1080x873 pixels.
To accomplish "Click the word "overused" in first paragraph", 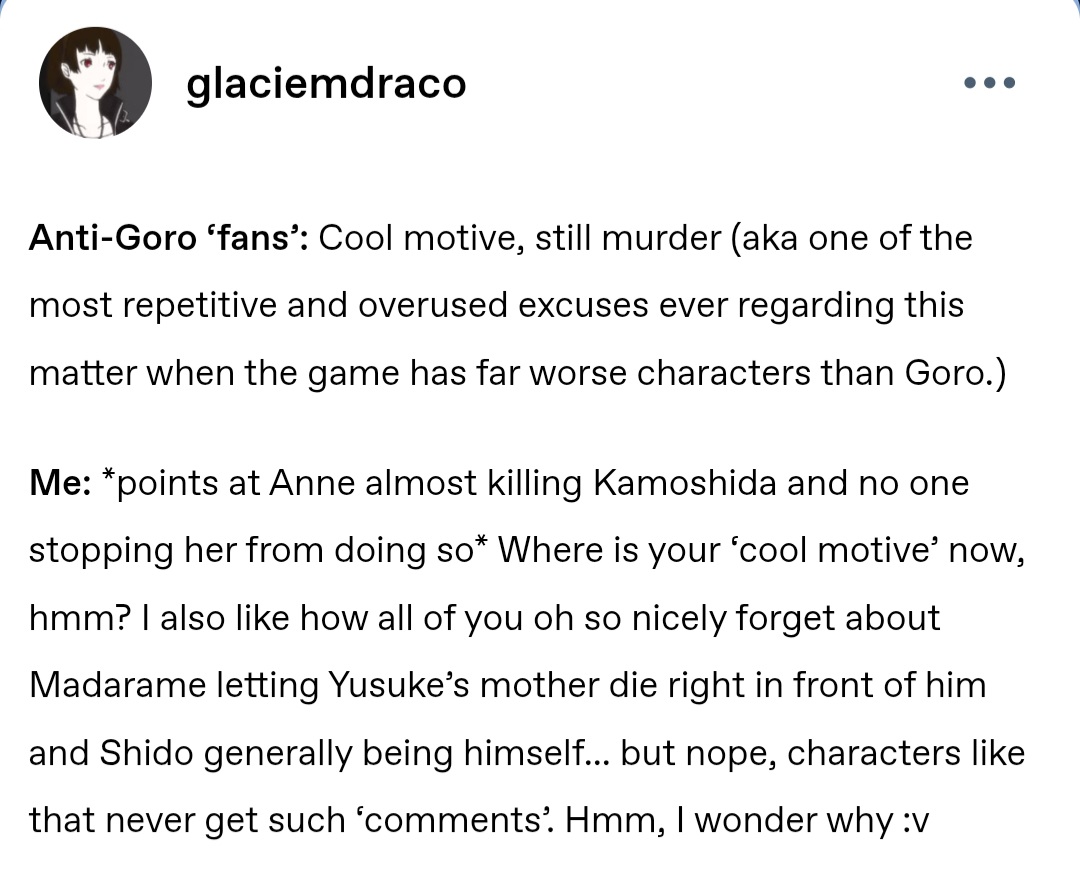I will pyautogui.click(x=433, y=306).
